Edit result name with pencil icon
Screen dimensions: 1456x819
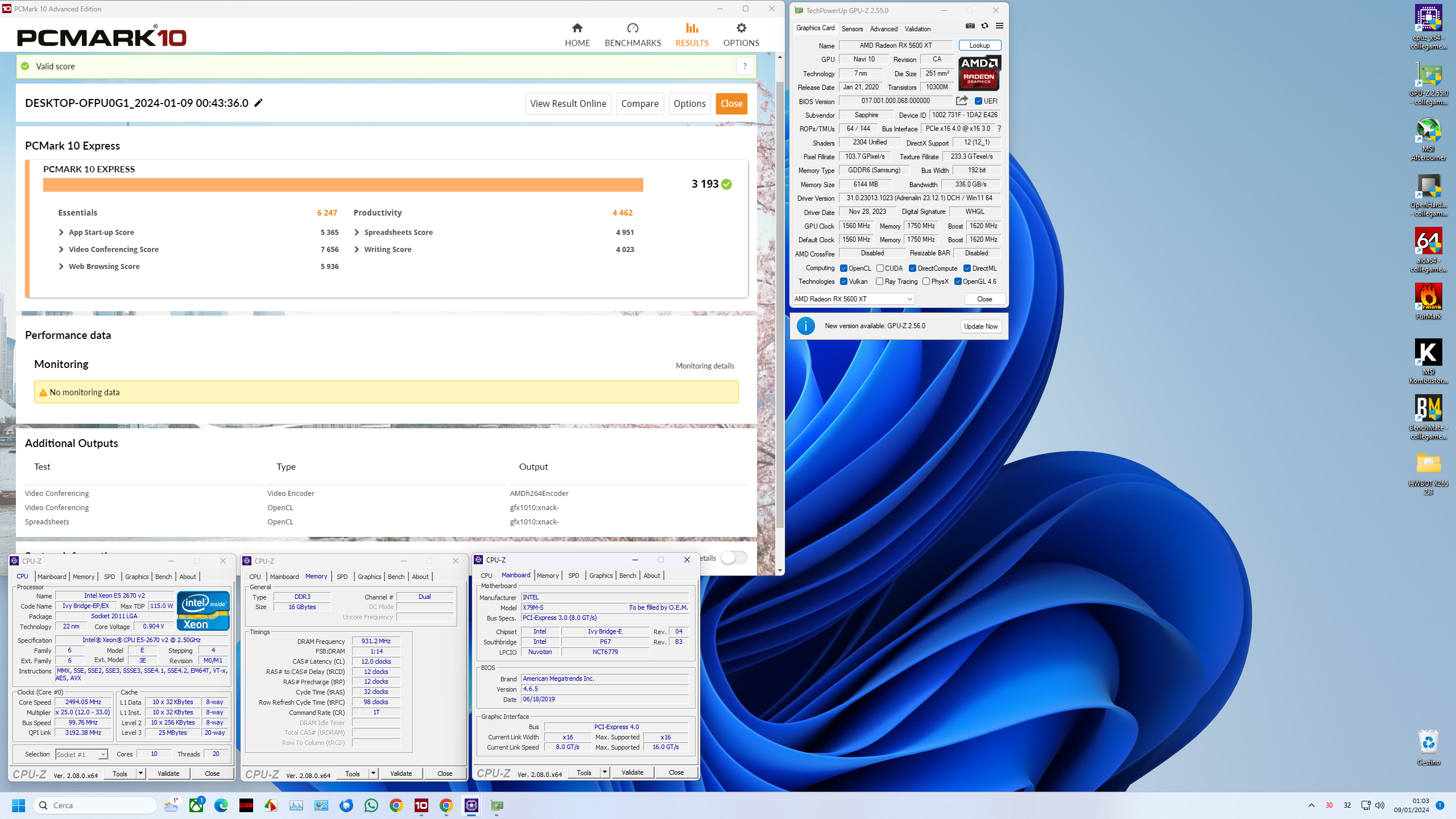click(258, 103)
